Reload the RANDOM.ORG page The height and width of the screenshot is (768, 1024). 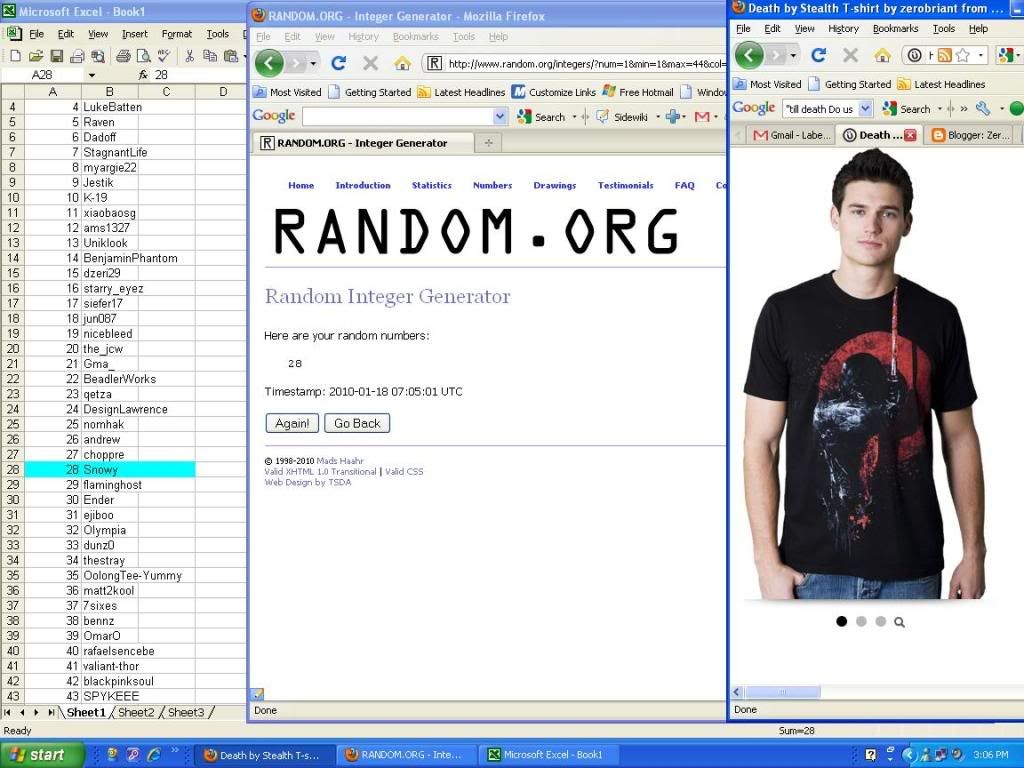pyautogui.click(x=338, y=63)
